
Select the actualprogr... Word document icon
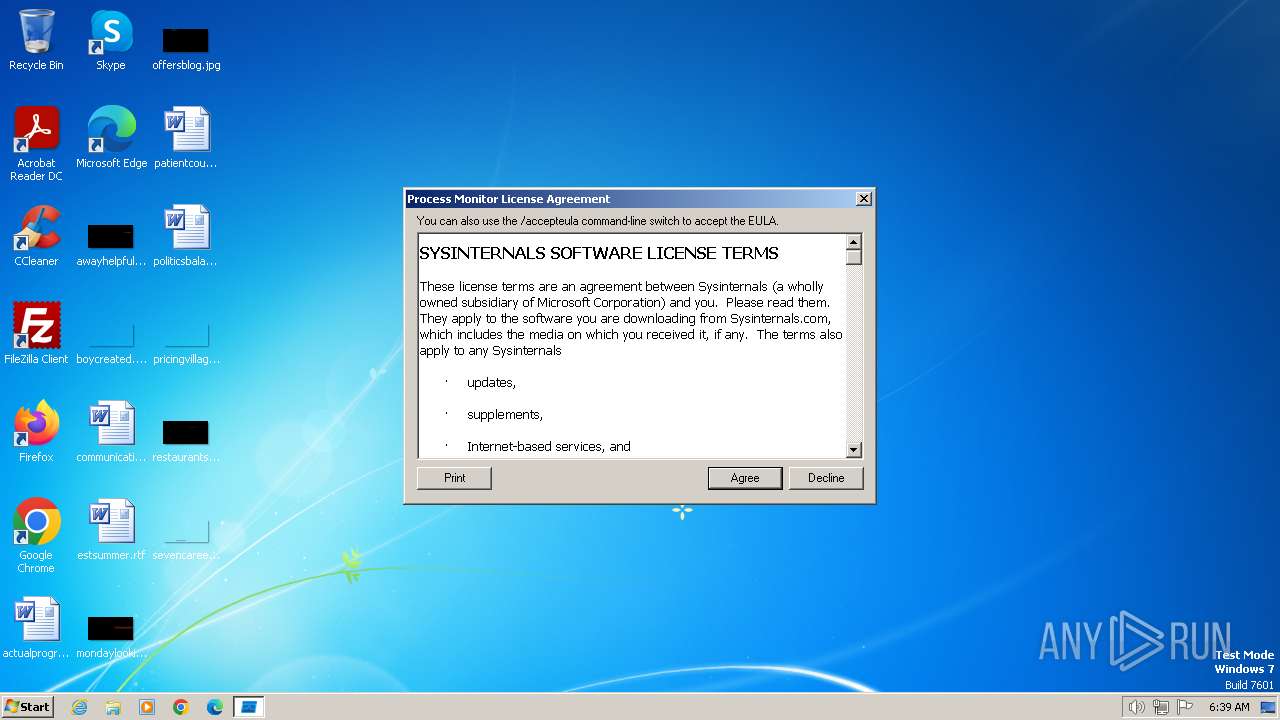[x=36, y=627]
